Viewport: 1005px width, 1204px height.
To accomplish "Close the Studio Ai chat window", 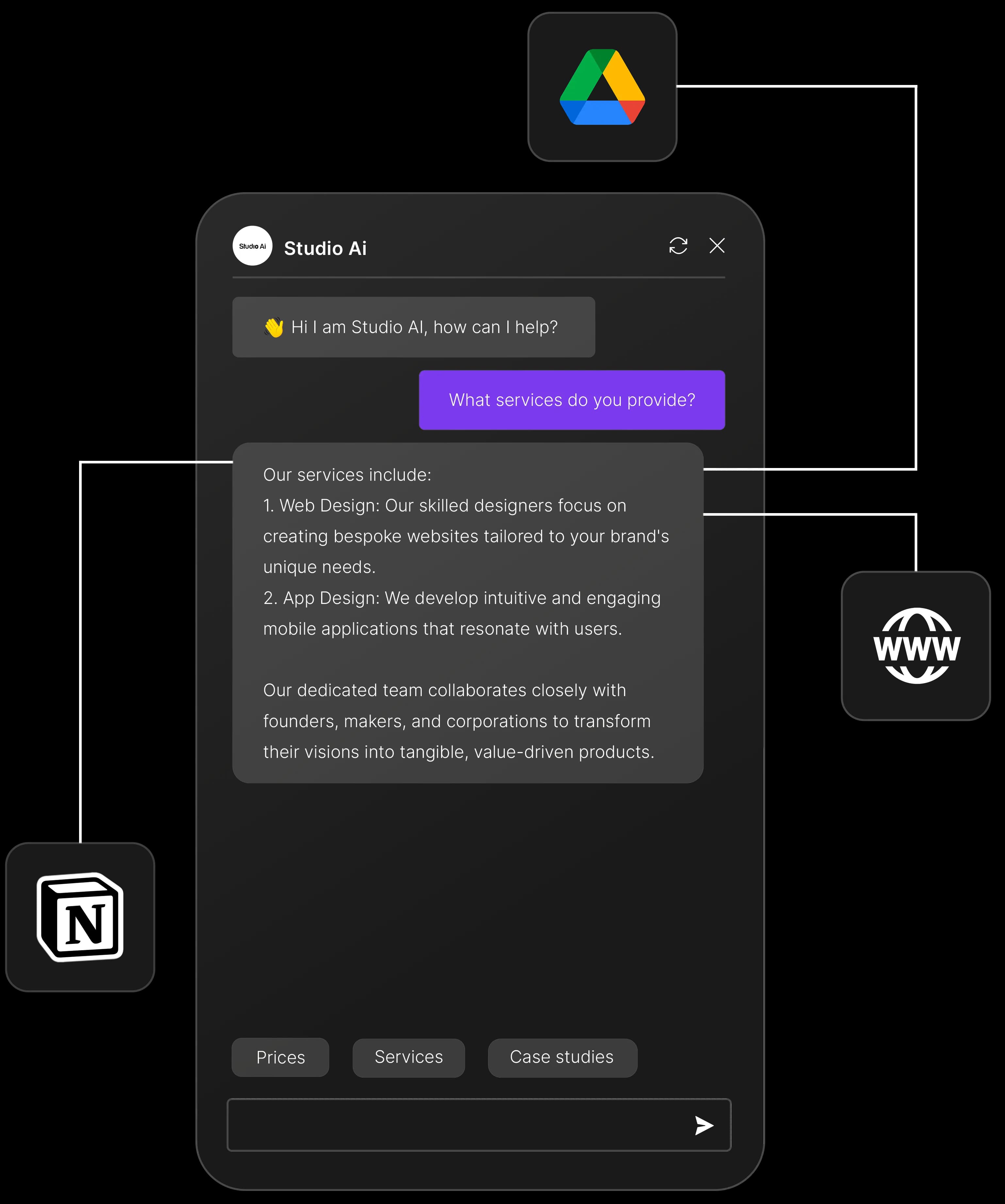I will (717, 245).
